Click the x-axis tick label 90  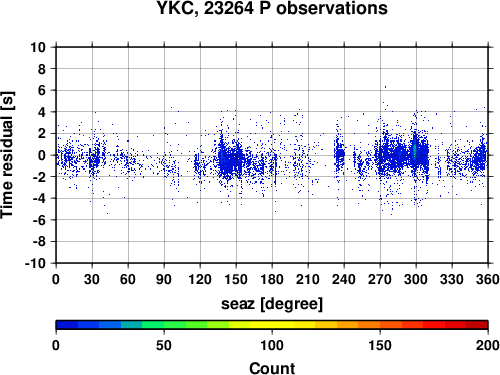[164, 279]
